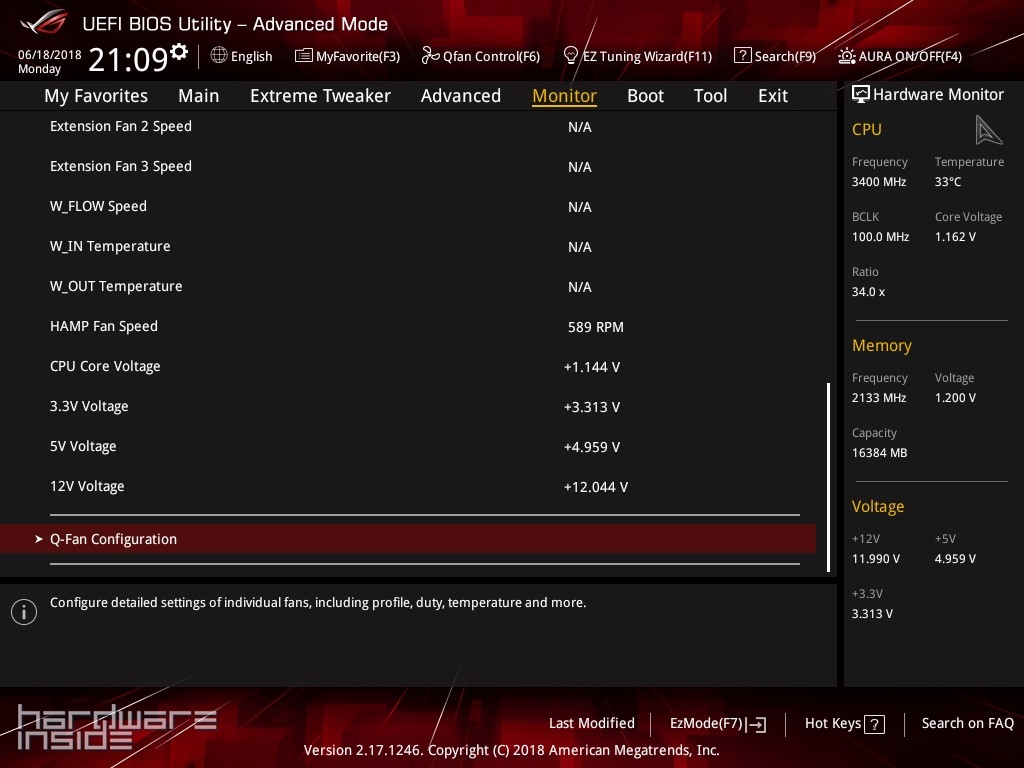This screenshot has height=768, width=1024.
Task: Click +12V reading 11.990 V
Action: tap(876, 559)
